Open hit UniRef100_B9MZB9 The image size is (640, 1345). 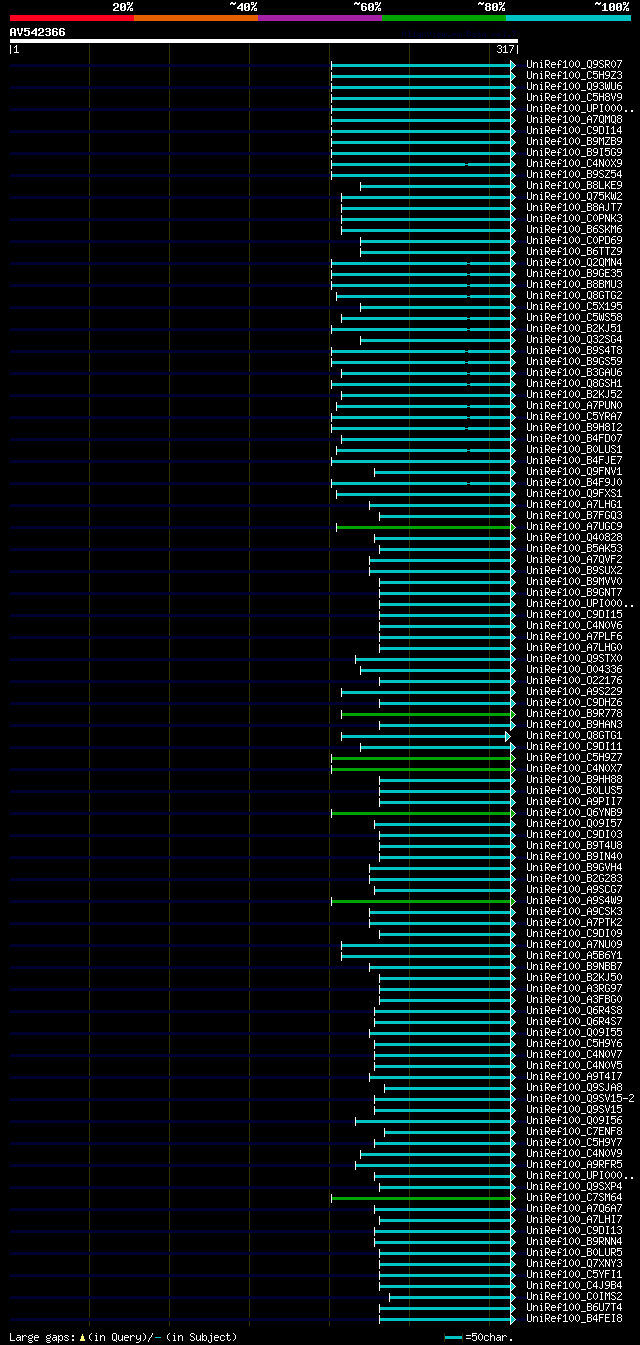click(x=573, y=142)
